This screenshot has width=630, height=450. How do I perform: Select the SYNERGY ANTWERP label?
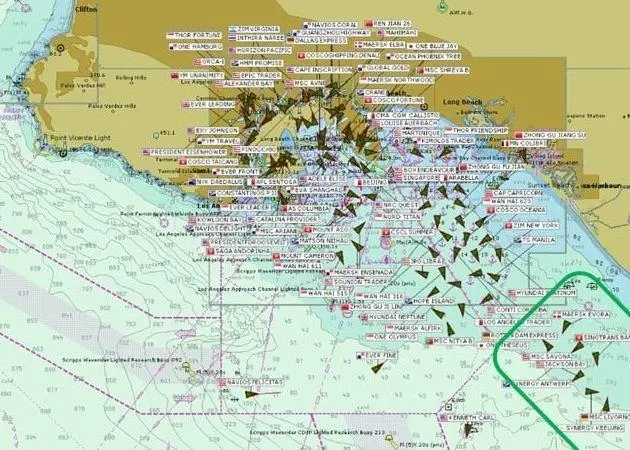click(x=537, y=384)
